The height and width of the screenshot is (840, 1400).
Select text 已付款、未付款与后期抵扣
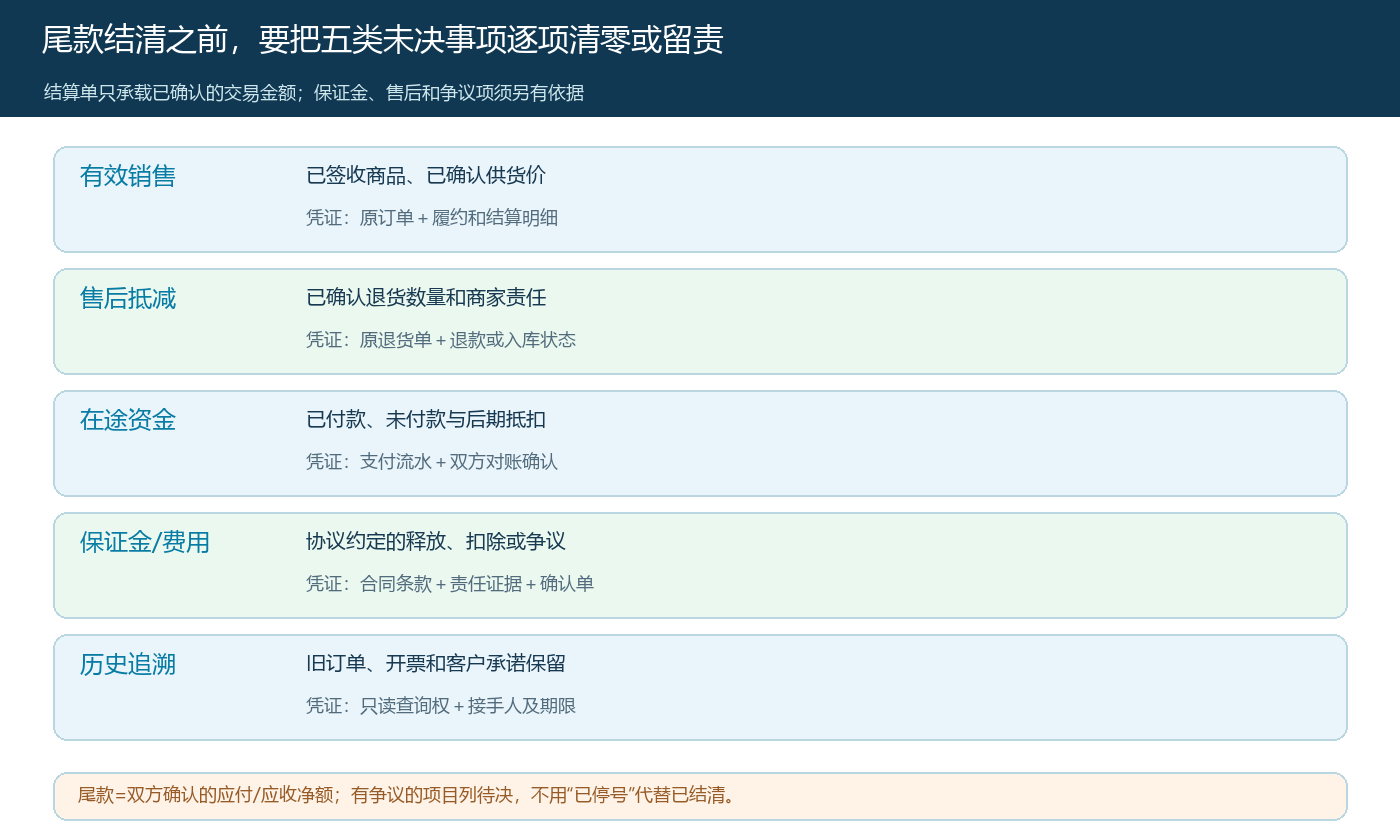(x=426, y=419)
